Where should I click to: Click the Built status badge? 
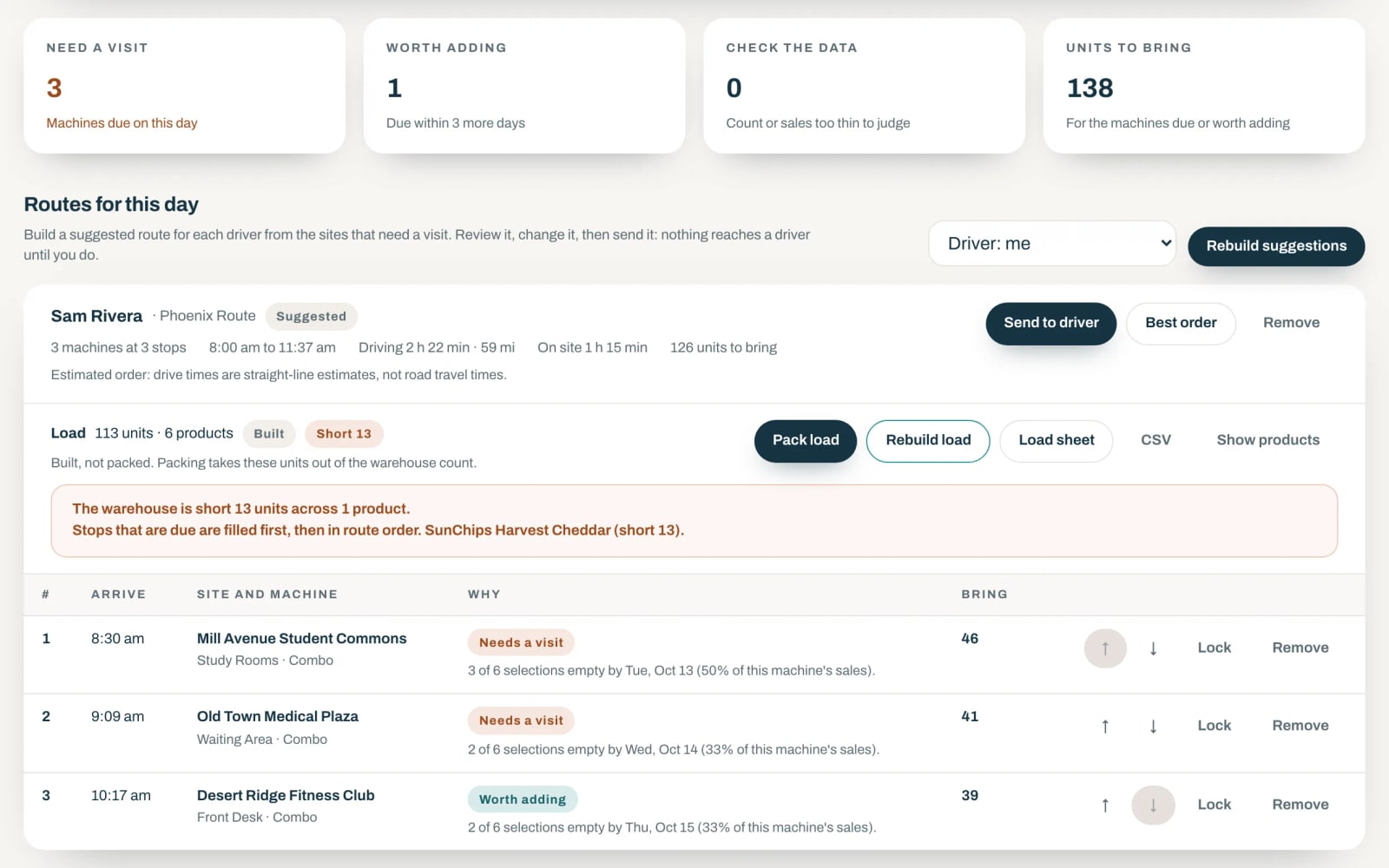coord(268,434)
